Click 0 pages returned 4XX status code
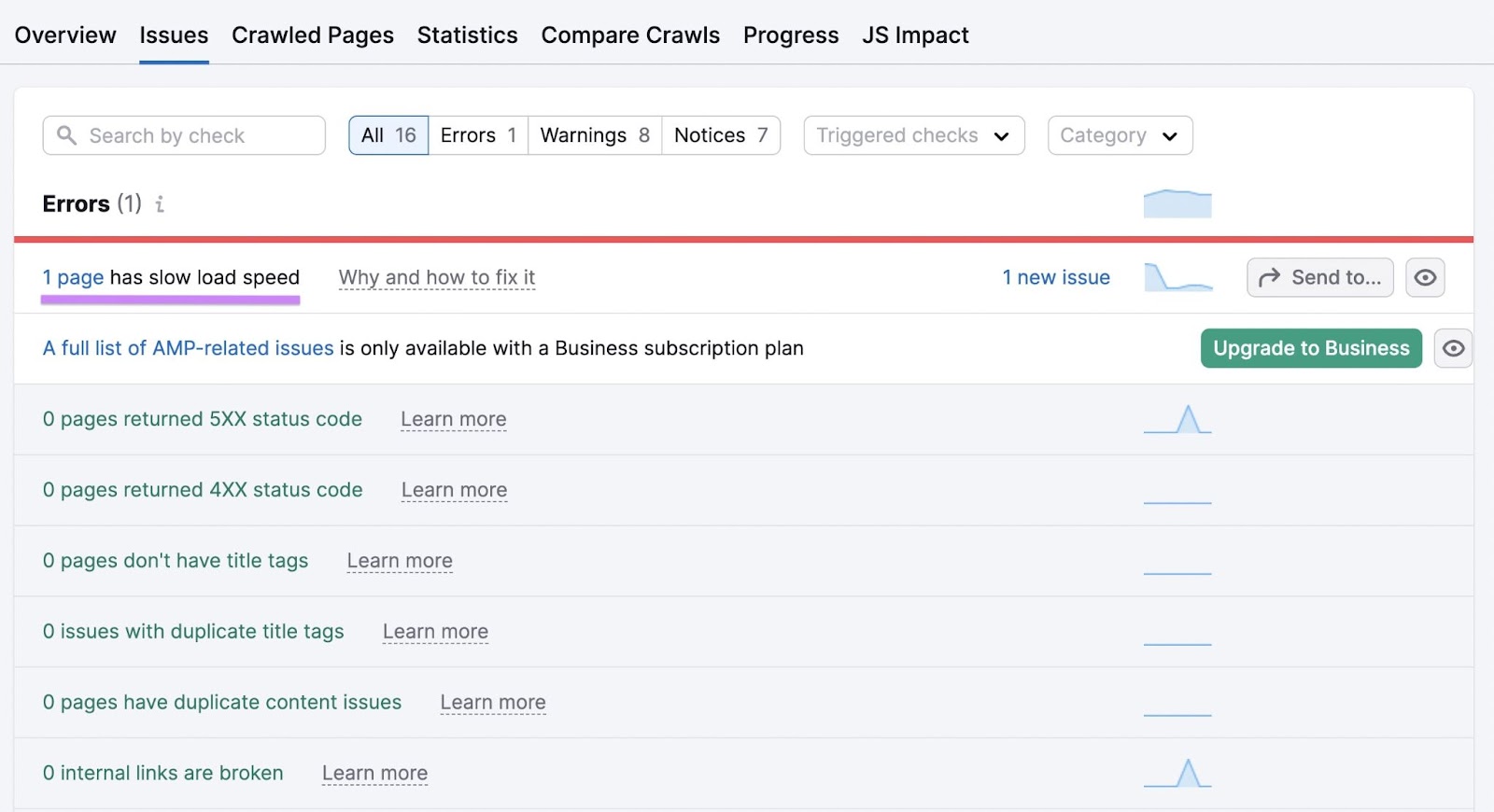This screenshot has height=812, width=1494. (x=203, y=490)
